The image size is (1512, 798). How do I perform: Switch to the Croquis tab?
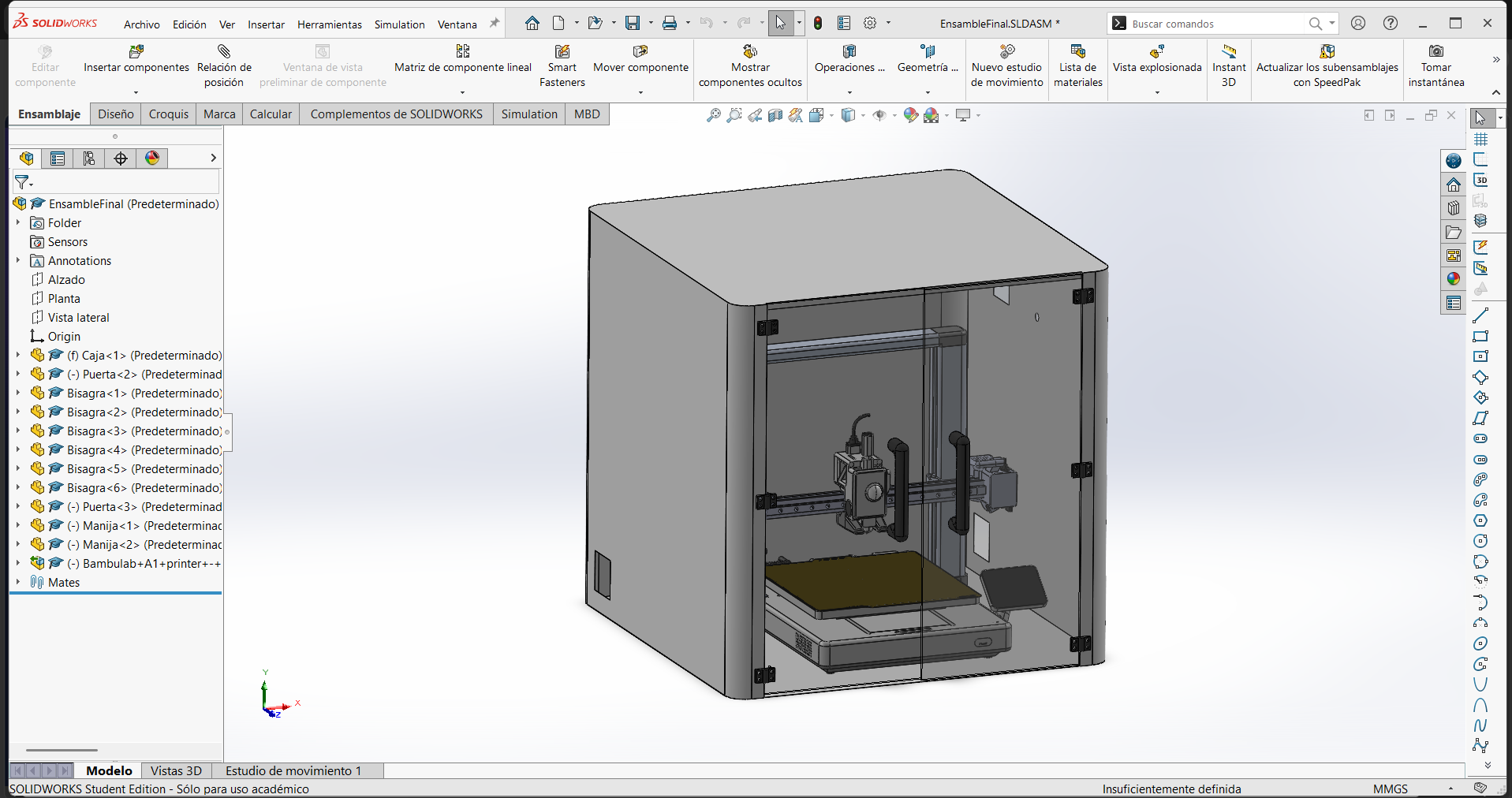(x=169, y=114)
